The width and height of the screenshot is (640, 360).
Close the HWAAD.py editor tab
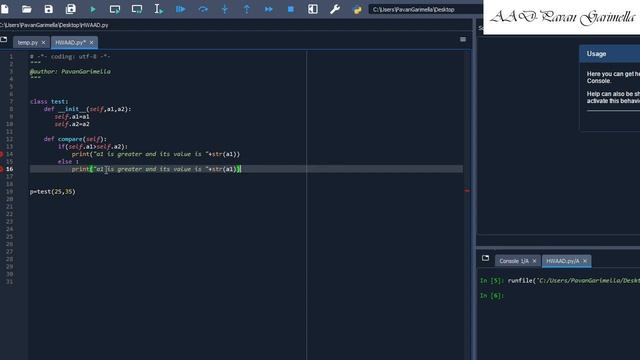91,42
